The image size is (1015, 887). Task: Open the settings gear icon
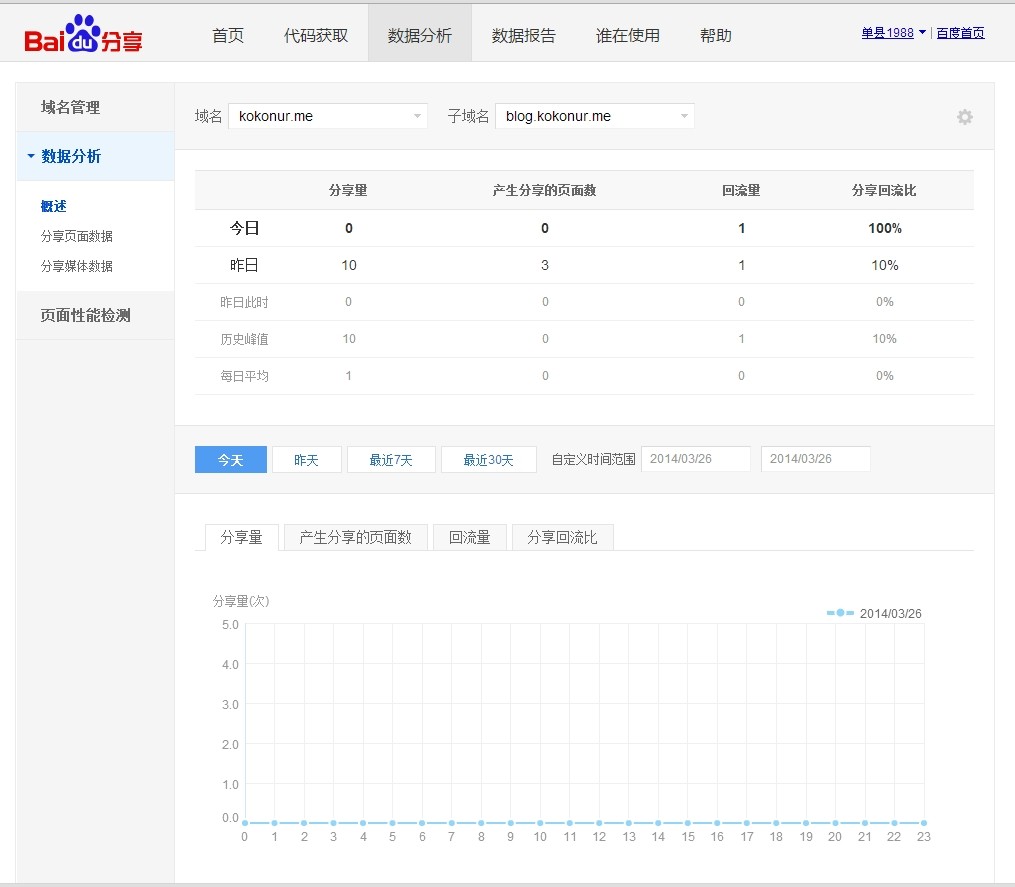point(965,117)
